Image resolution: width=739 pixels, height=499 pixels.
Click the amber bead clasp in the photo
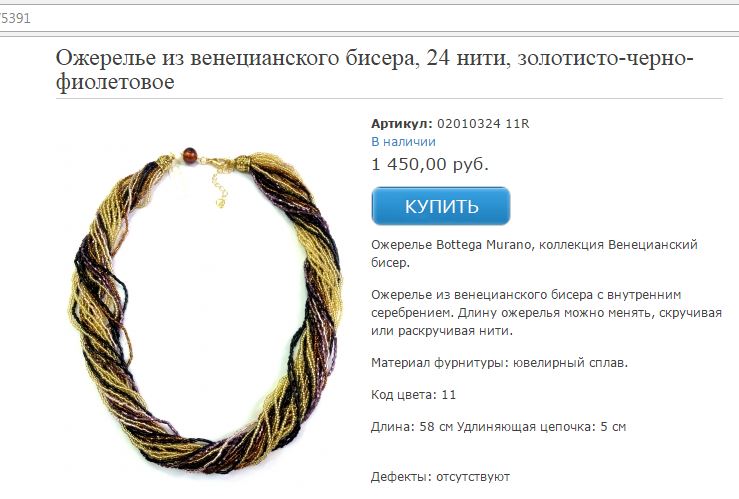[x=190, y=154]
